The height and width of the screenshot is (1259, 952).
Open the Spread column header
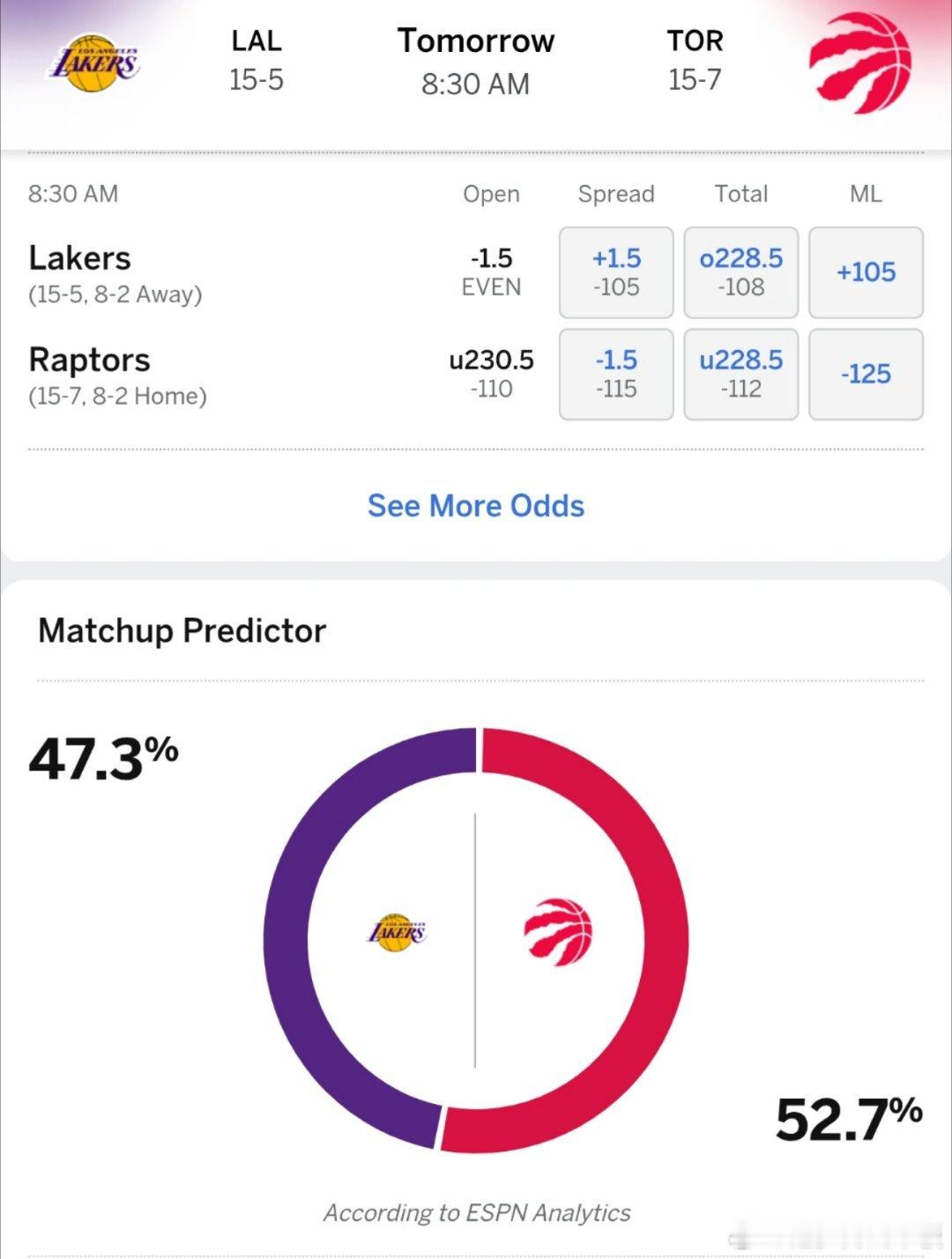point(616,194)
